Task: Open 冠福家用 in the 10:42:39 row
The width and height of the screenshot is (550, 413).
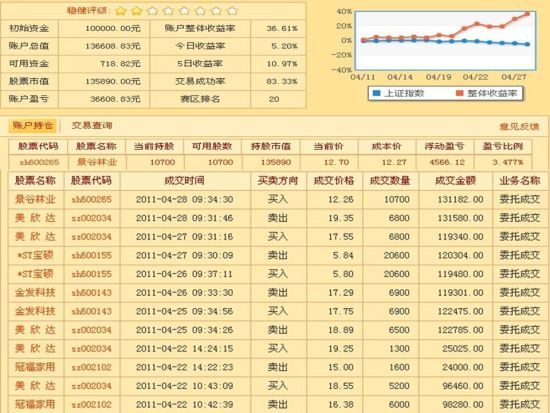Action: (x=35, y=404)
